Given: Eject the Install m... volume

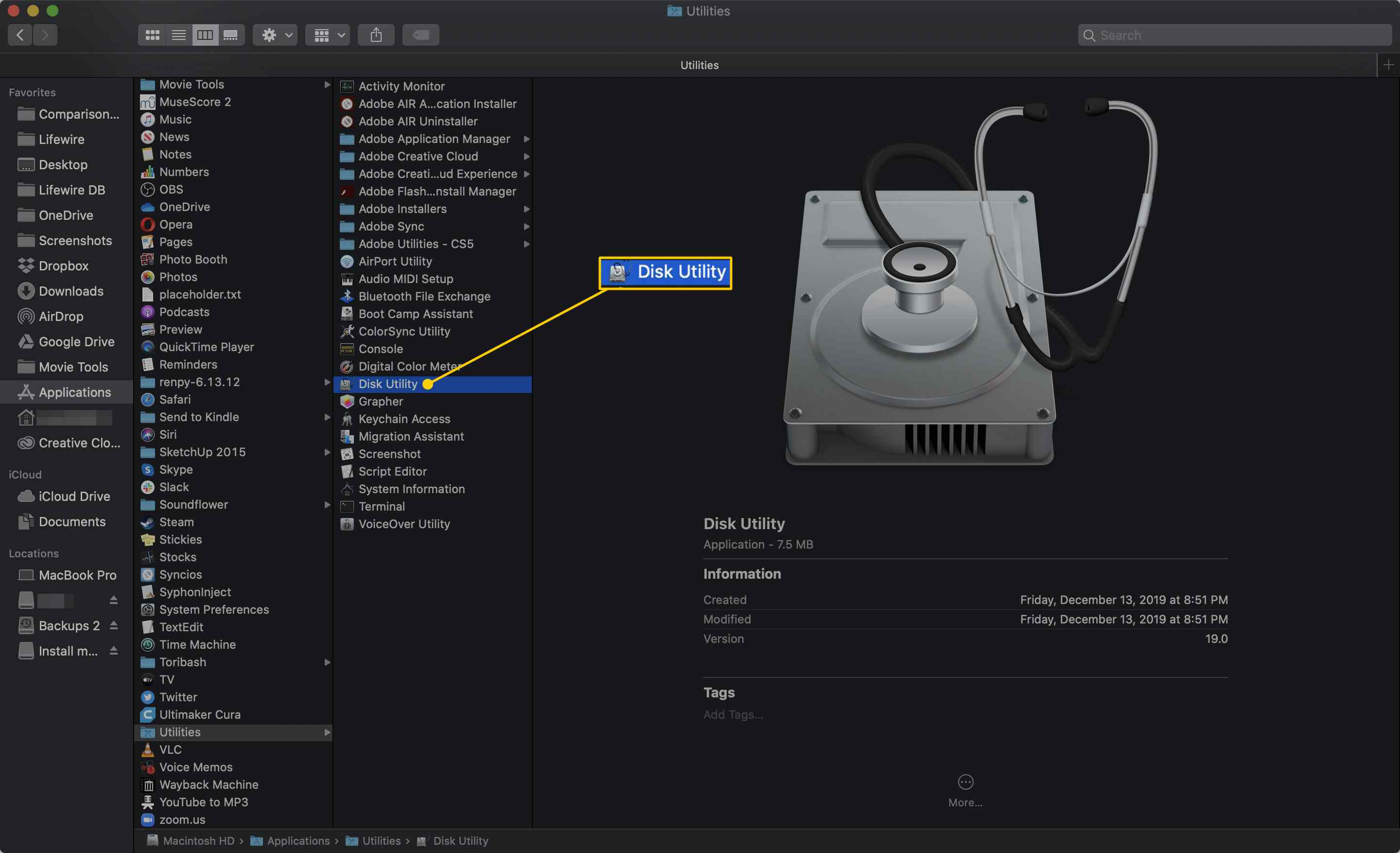Looking at the screenshot, I should [x=114, y=651].
